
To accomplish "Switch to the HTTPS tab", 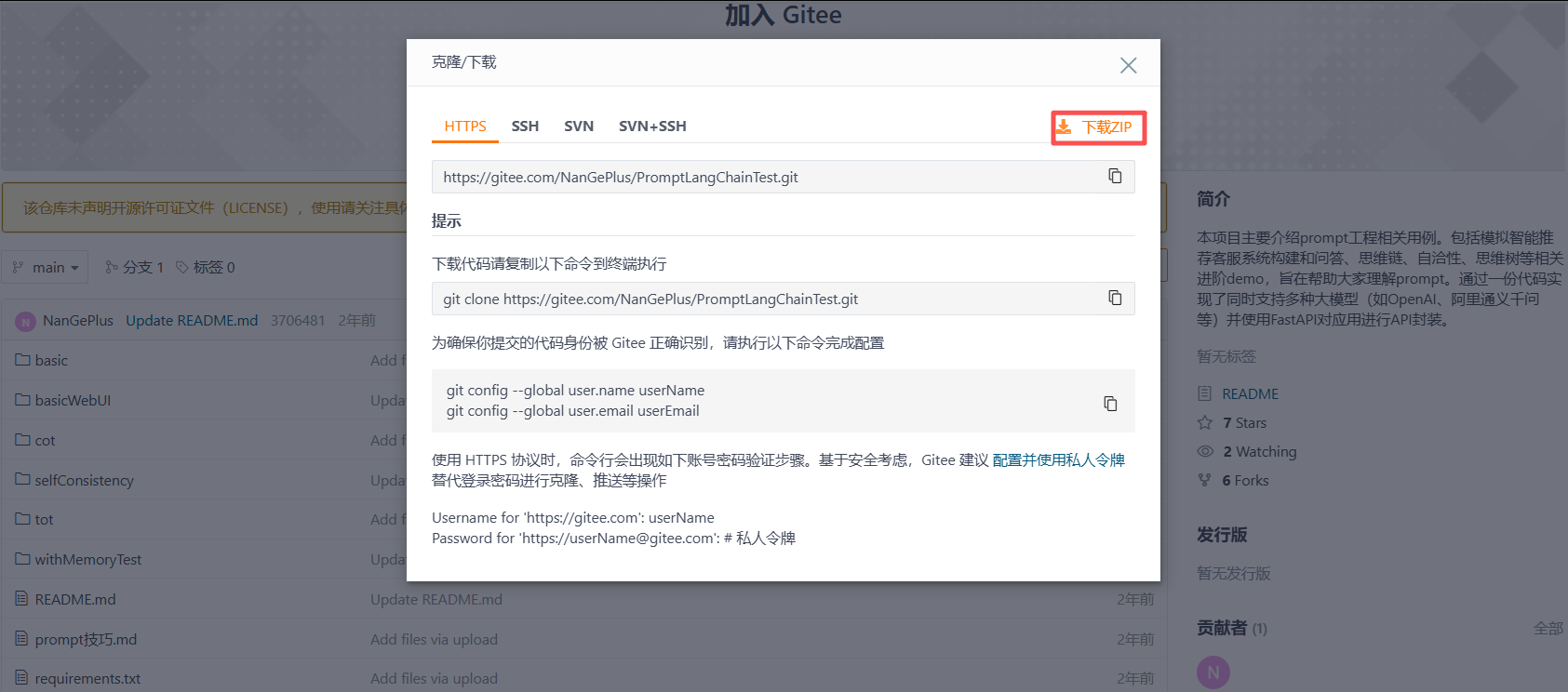I will click(465, 126).
